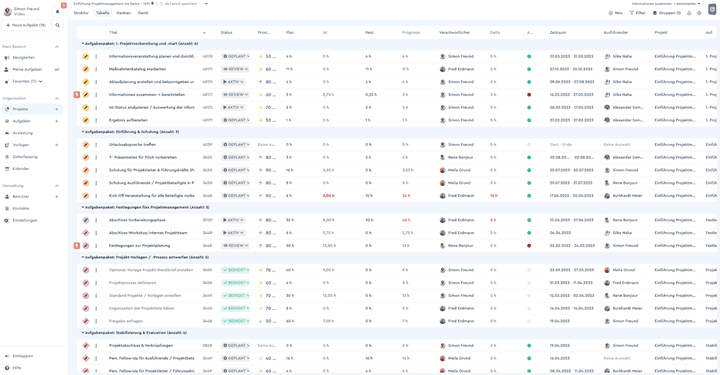Click the red flag marker beside Festlegungen zur Projektplanung

click(x=77, y=246)
